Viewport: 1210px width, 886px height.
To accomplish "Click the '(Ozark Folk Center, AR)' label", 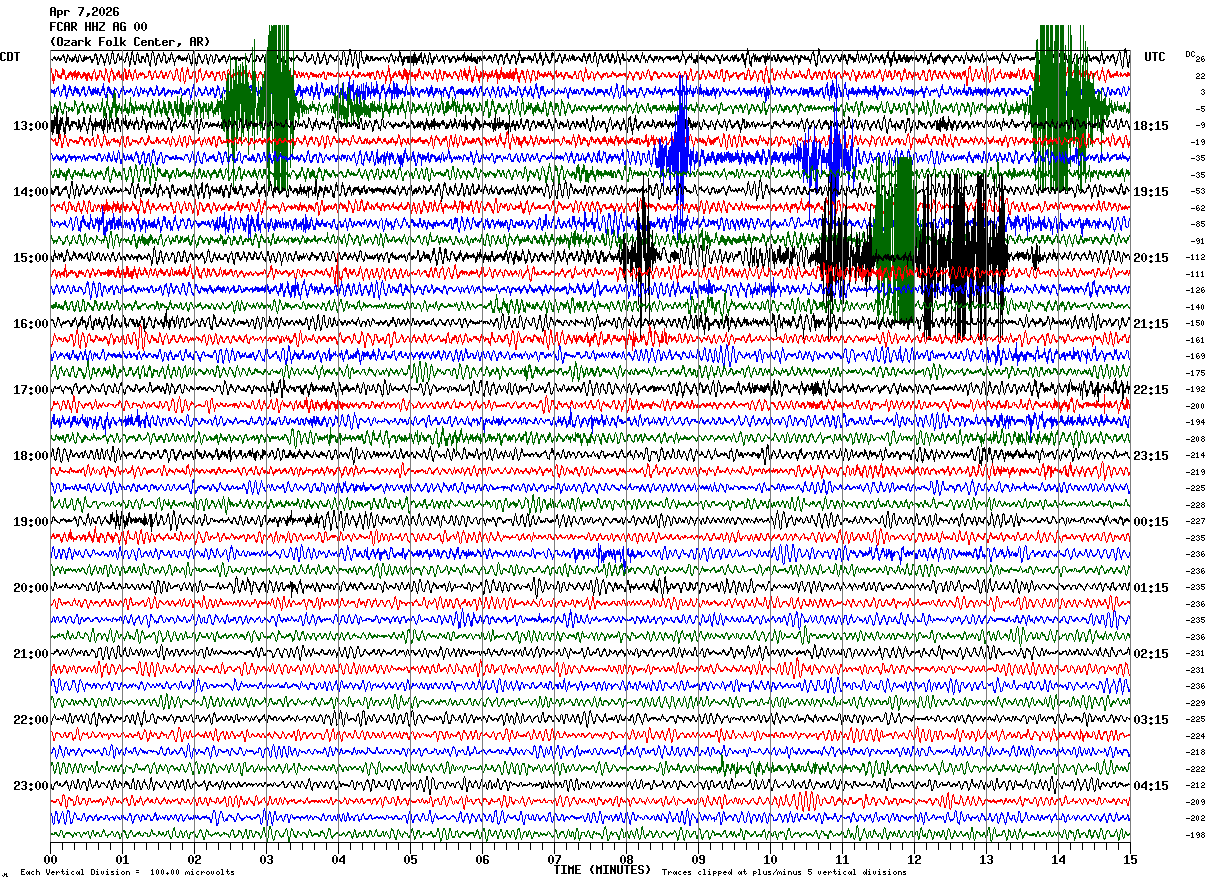I will pyautogui.click(x=130, y=42).
